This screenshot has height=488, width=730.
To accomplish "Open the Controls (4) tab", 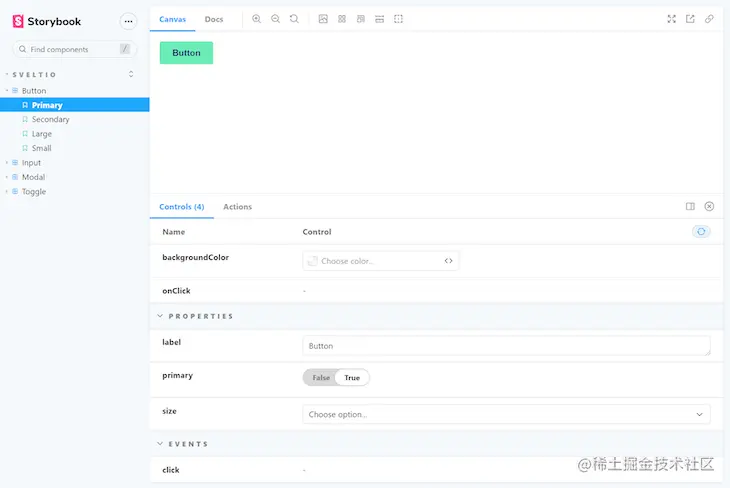I will pyautogui.click(x=182, y=207).
